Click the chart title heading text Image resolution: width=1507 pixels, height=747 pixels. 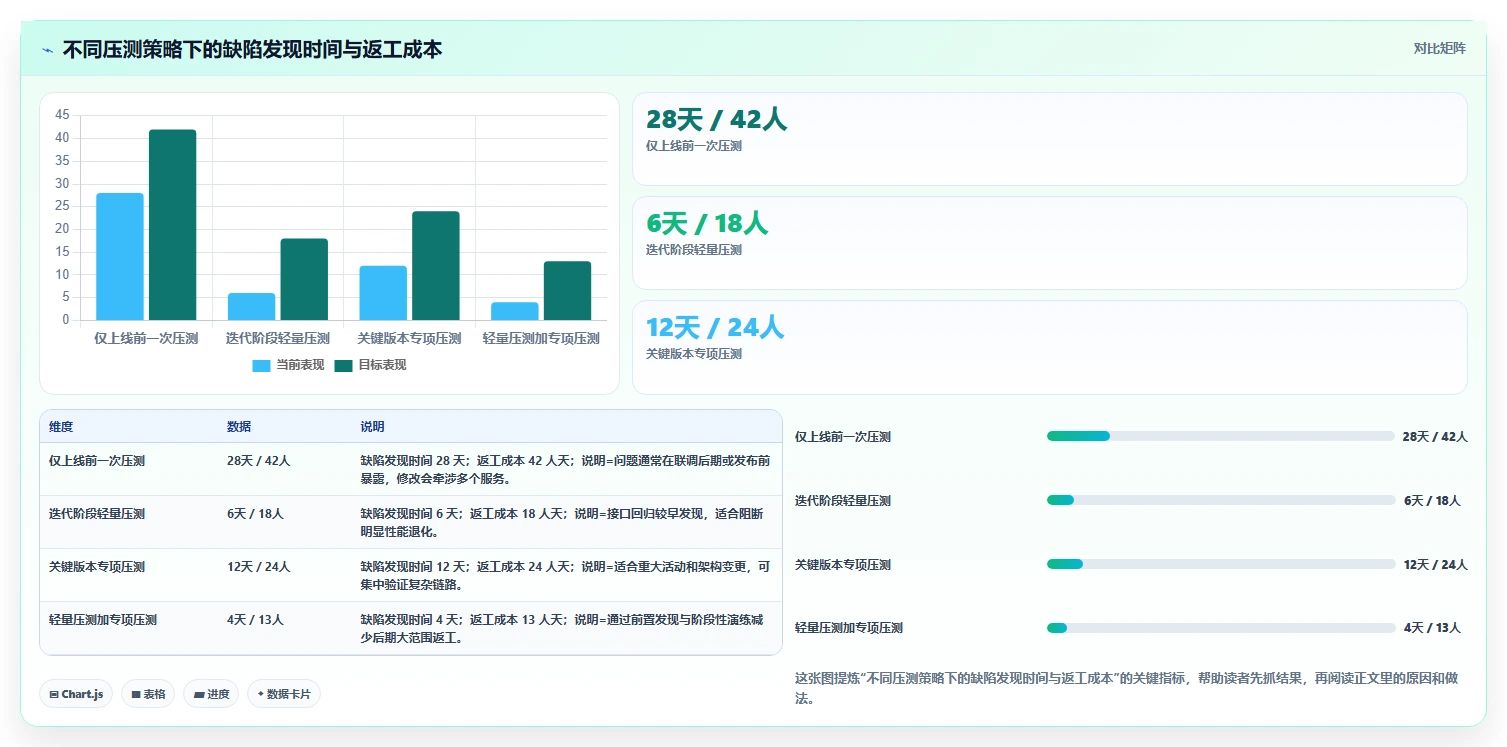pos(252,49)
